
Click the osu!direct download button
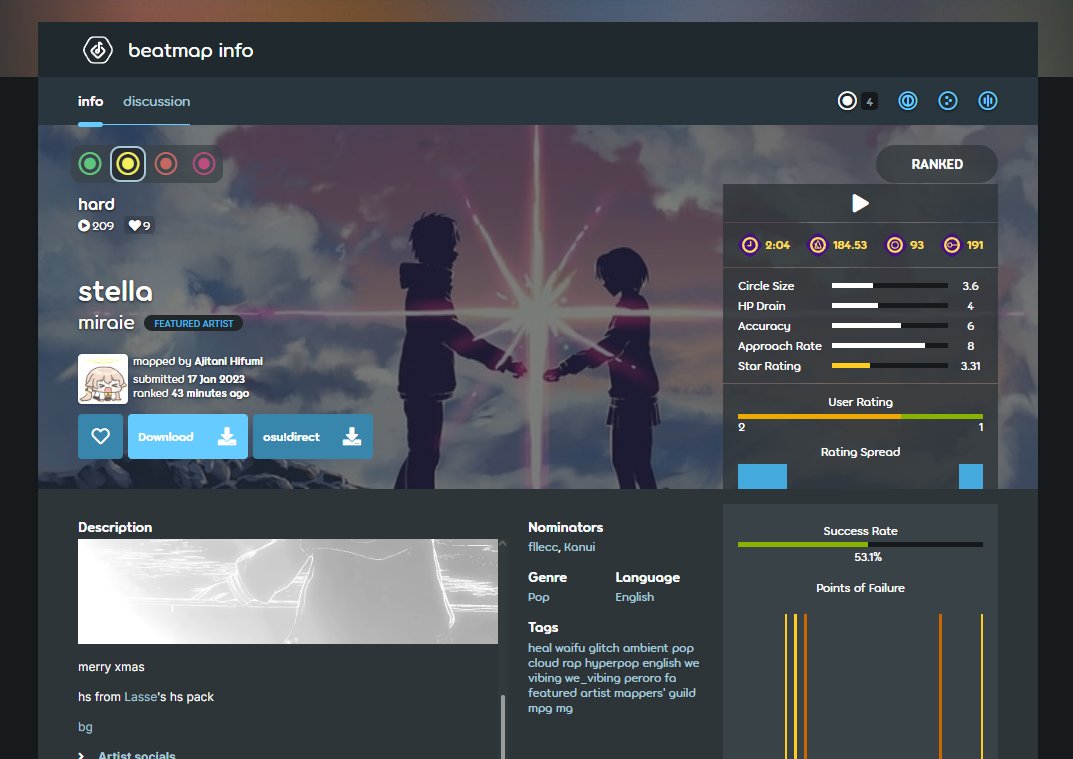(313, 436)
